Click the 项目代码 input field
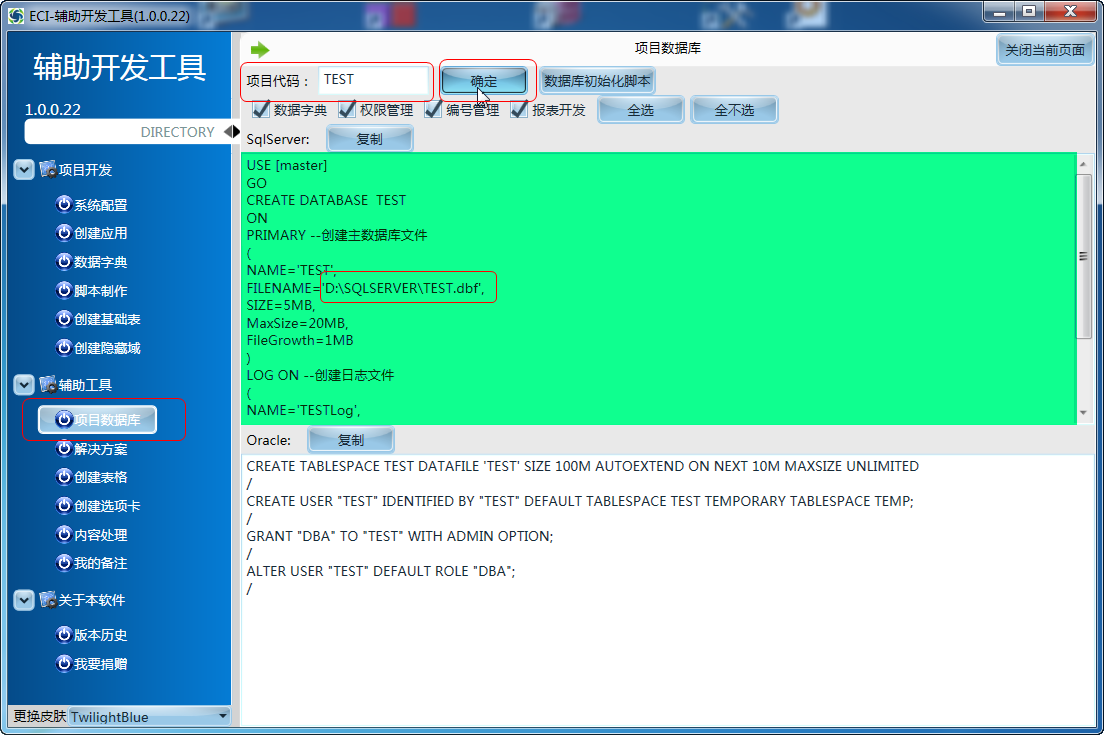 tap(372, 80)
